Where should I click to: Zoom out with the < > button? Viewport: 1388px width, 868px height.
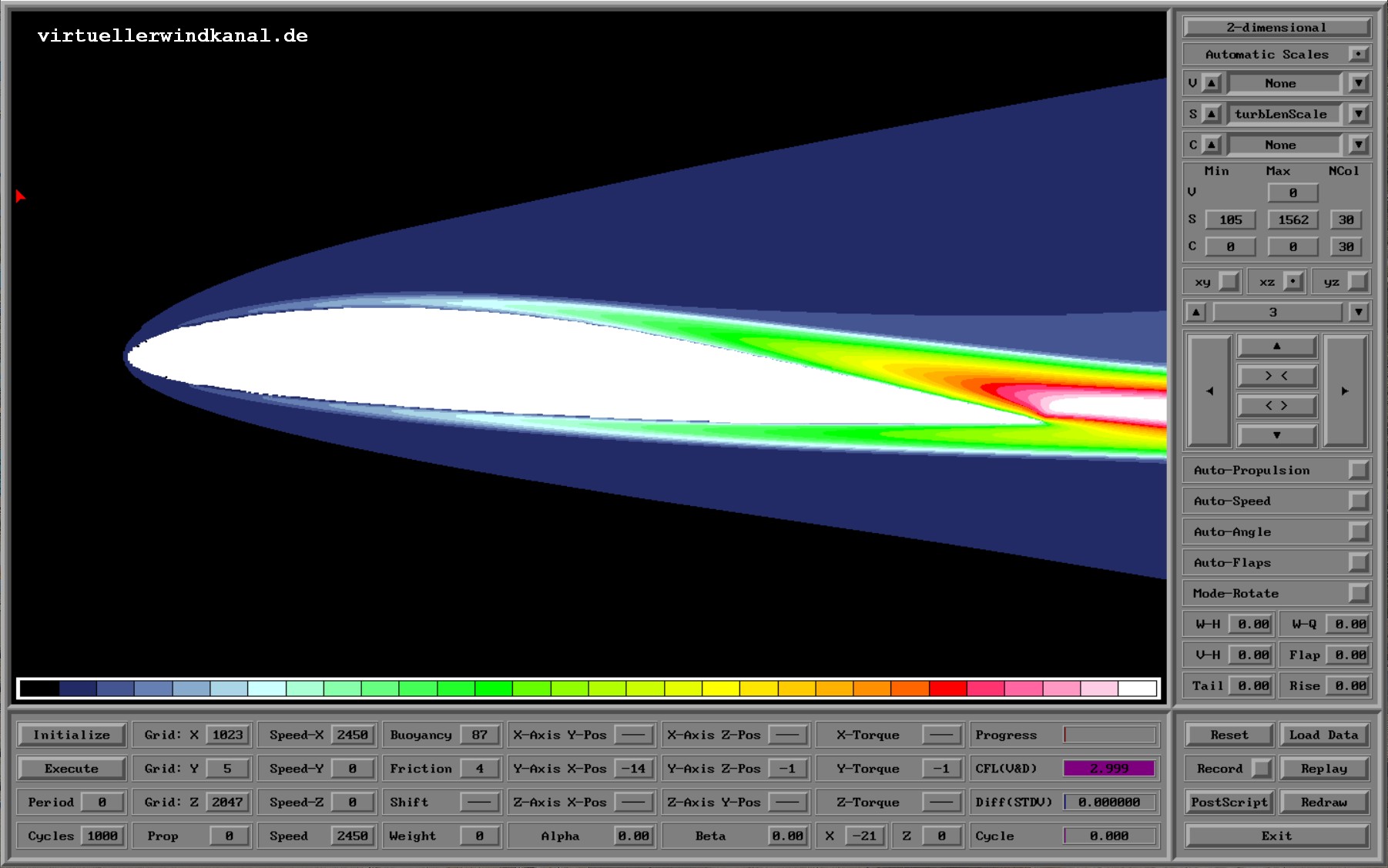[x=1277, y=406]
